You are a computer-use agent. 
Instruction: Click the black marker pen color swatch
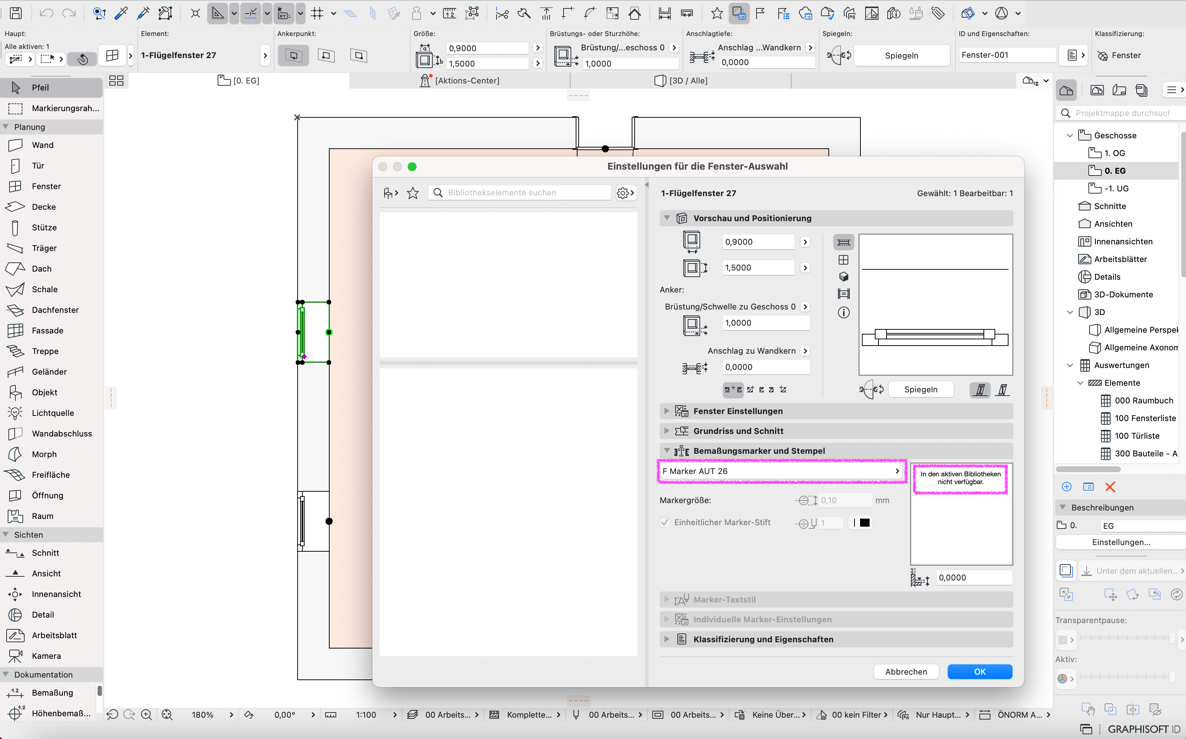(865, 523)
